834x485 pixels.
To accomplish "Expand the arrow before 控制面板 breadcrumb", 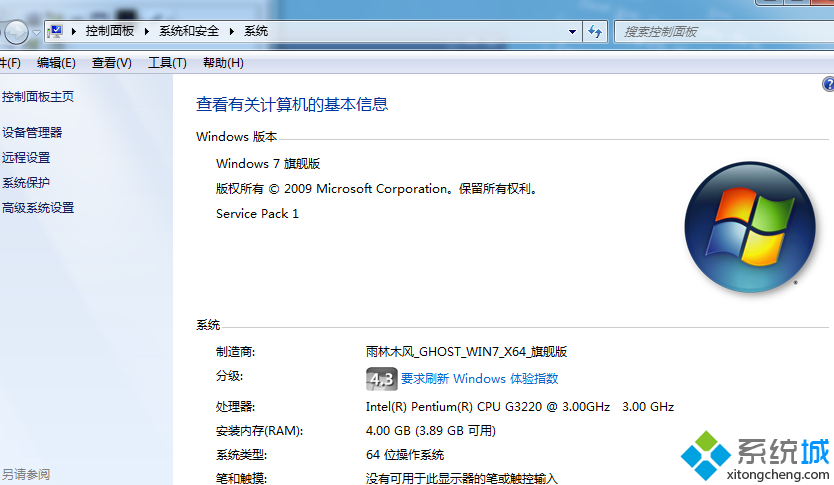I will 75,32.
